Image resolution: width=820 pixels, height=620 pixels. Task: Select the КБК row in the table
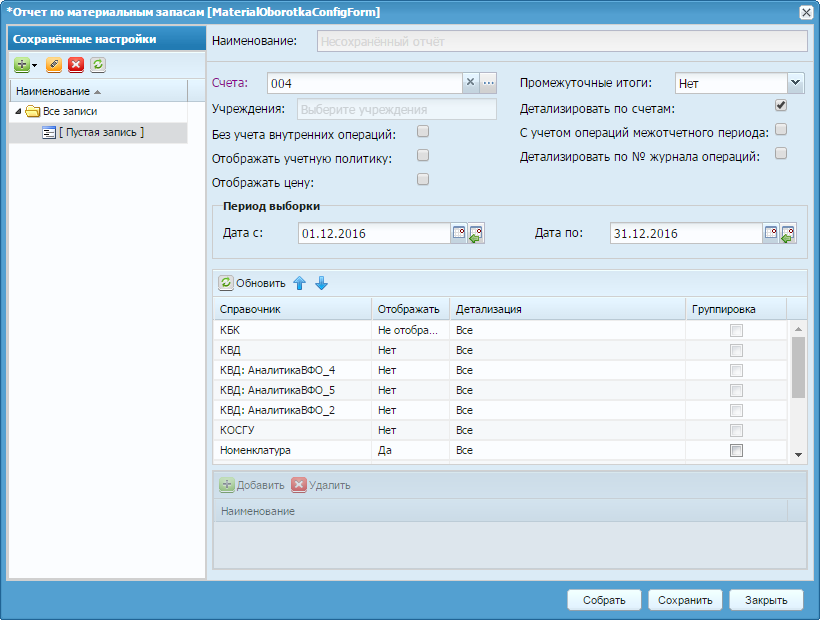(500, 330)
